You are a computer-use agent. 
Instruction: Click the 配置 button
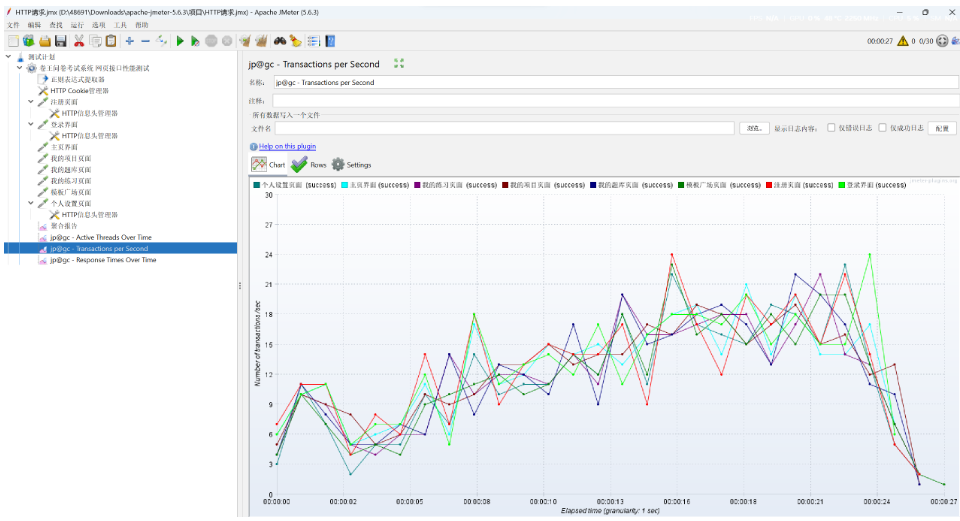coord(942,128)
